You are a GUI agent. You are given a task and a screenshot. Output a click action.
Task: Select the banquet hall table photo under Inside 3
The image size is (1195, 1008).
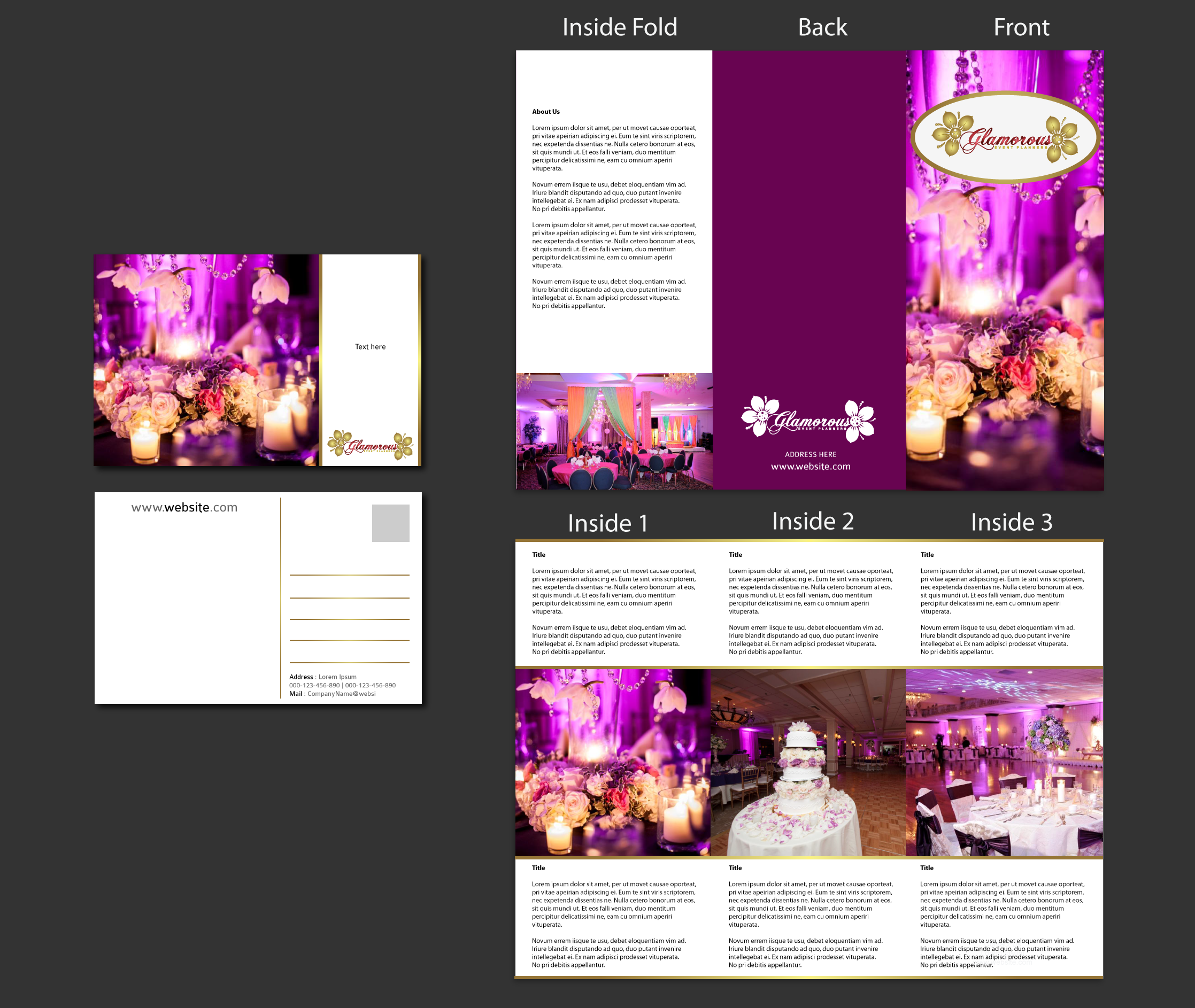point(1004,762)
